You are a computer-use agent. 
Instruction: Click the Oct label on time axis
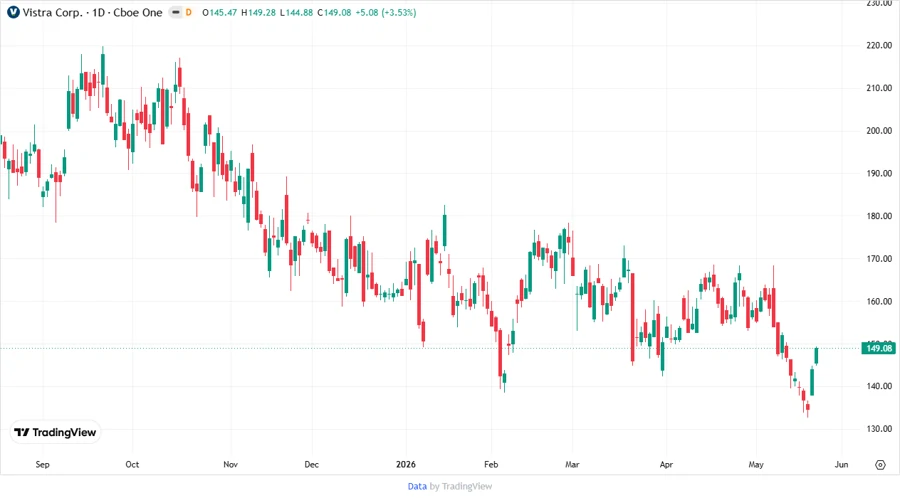(x=132, y=465)
